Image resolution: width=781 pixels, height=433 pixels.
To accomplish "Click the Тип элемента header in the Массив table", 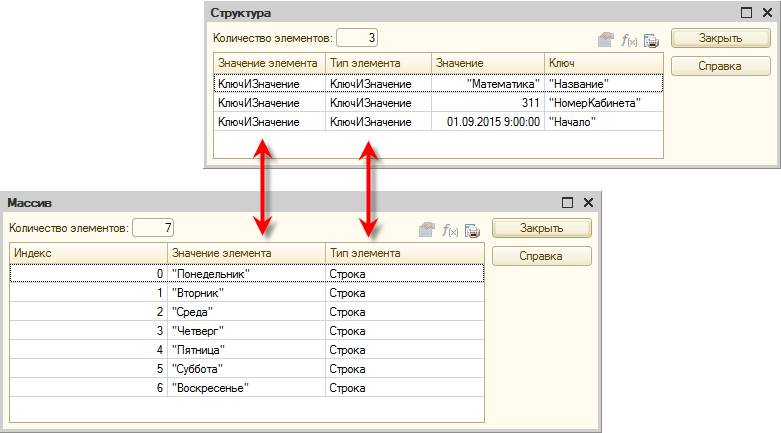I will [404, 253].
